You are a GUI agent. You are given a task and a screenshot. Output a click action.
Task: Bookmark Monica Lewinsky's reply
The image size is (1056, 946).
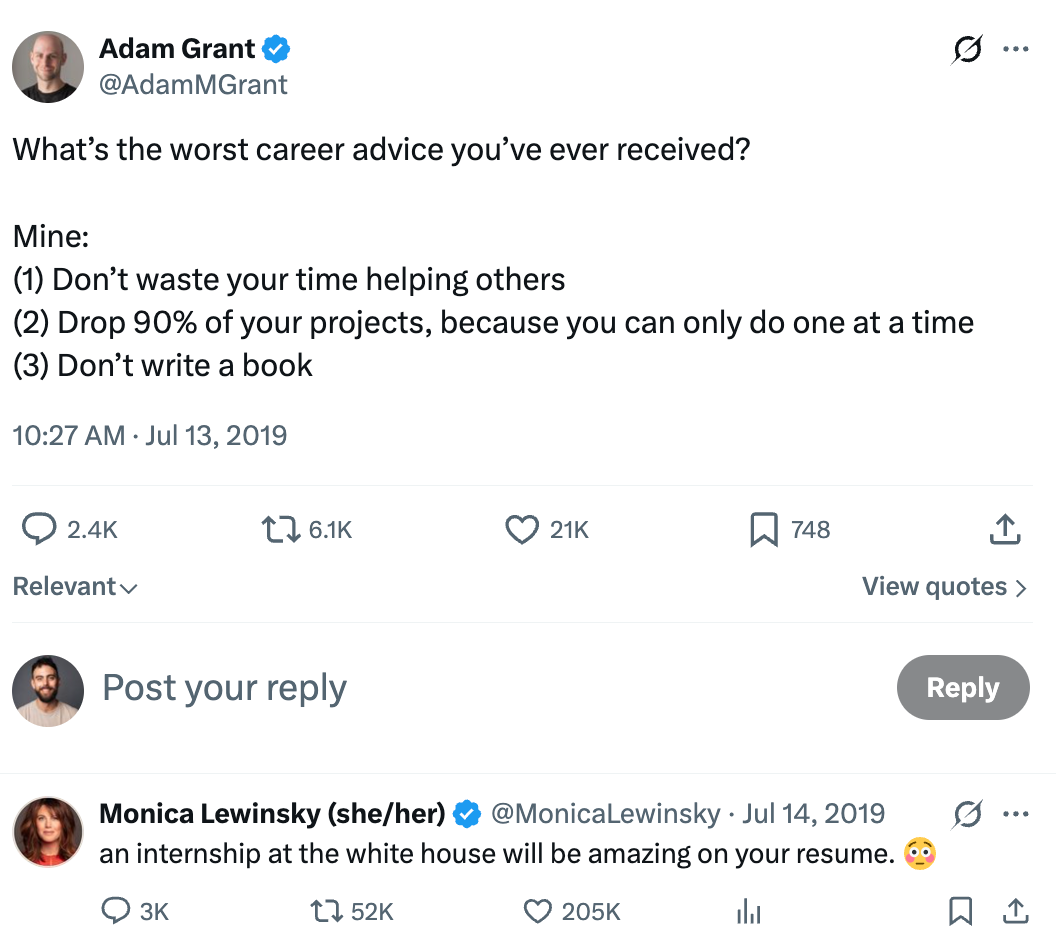coord(961,911)
